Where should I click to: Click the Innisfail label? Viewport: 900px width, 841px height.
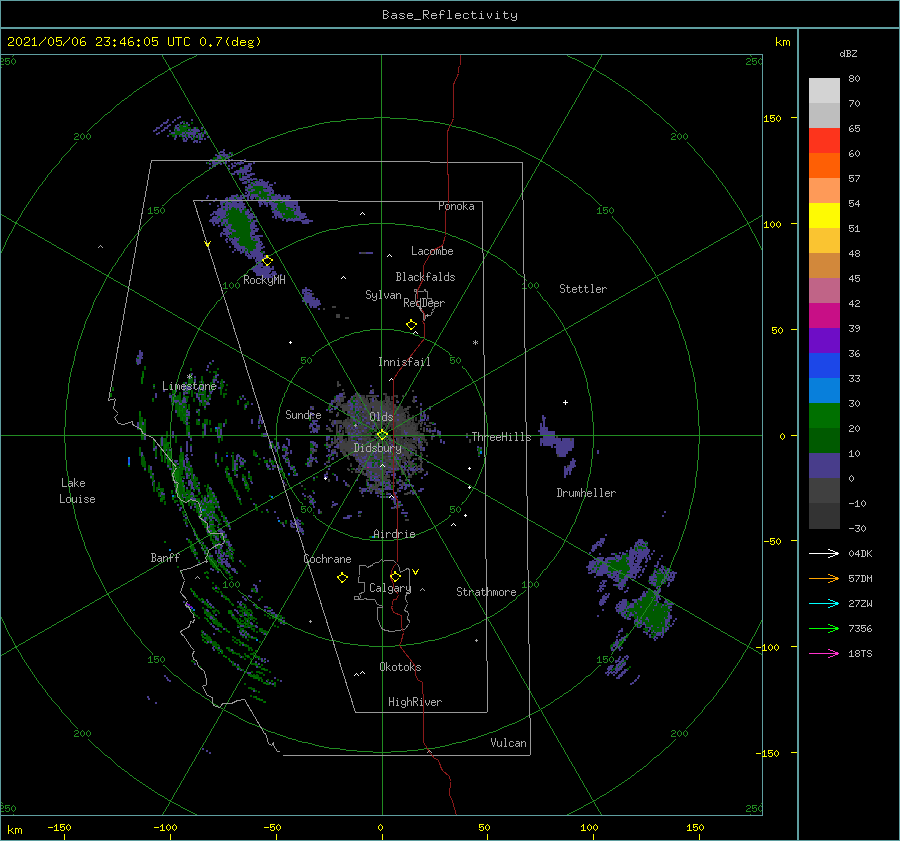click(404, 362)
